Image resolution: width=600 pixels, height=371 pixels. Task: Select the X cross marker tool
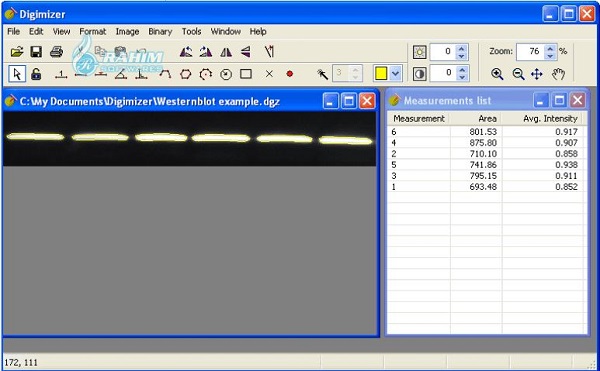click(269, 74)
